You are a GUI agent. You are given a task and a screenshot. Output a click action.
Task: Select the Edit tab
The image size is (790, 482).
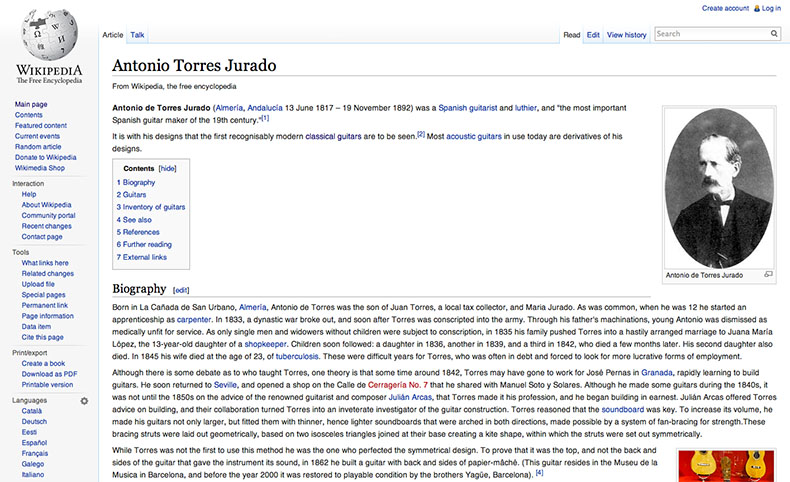point(593,35)
